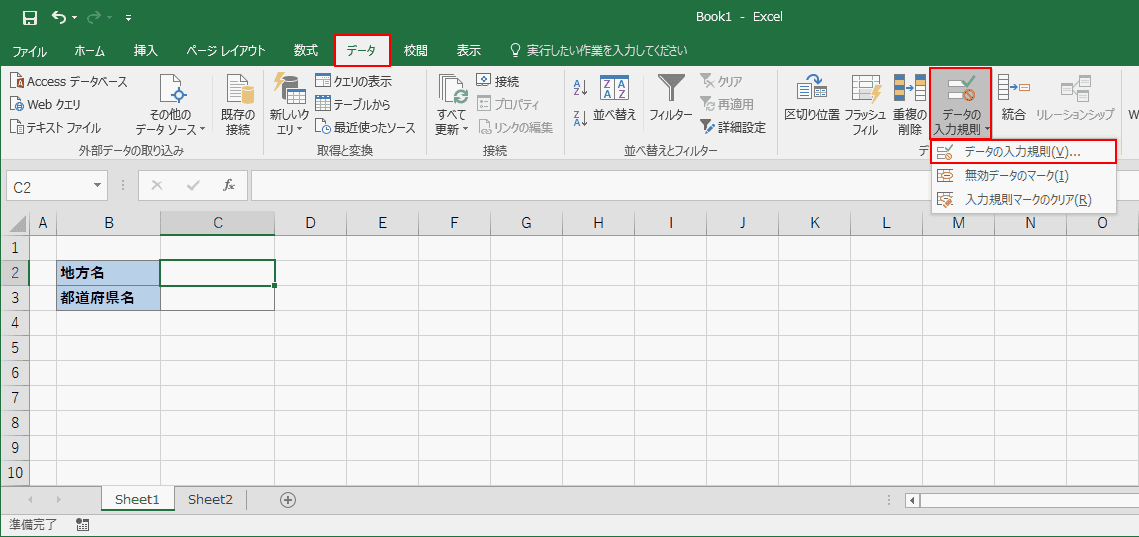Switch to Sheet2 tab
1139x537 pixels.
pyautogui.click(x=211, y=499)
